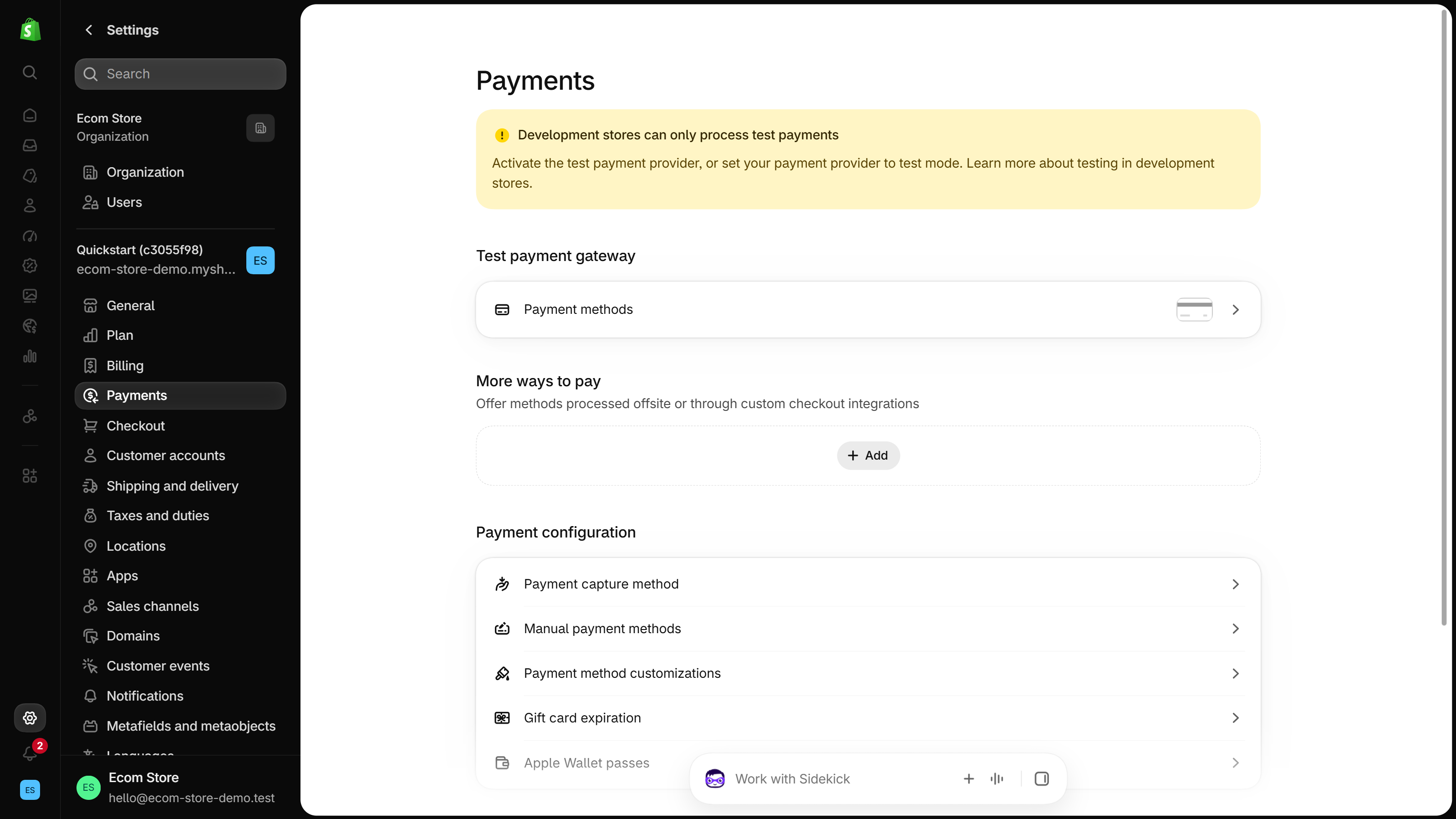This screenshot has width=1456, height=819.
Task: Open Payment capture method row
Action: pos(868,584)
